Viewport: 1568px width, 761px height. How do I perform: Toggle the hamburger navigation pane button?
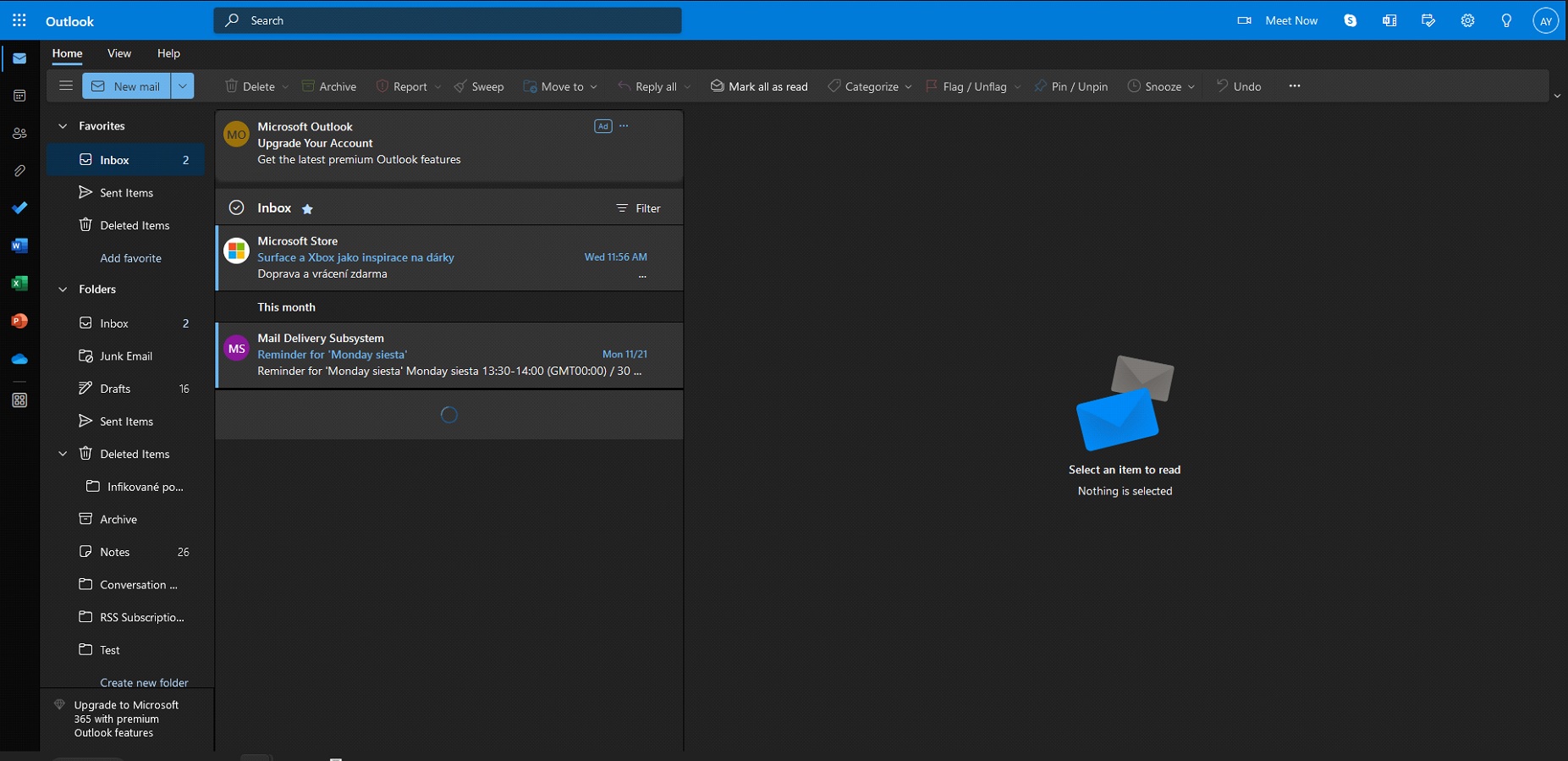(x=65, y=85)
